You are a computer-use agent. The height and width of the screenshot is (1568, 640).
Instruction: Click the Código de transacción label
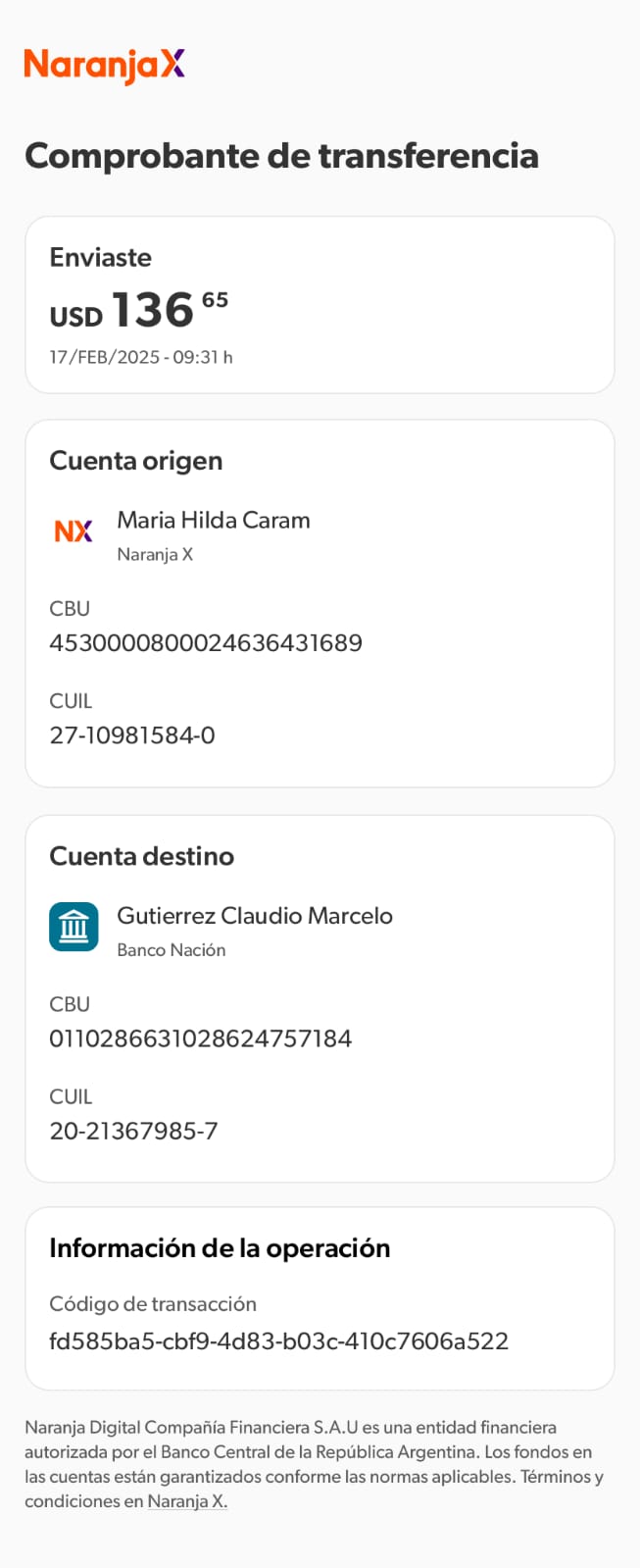point(153,1304)
